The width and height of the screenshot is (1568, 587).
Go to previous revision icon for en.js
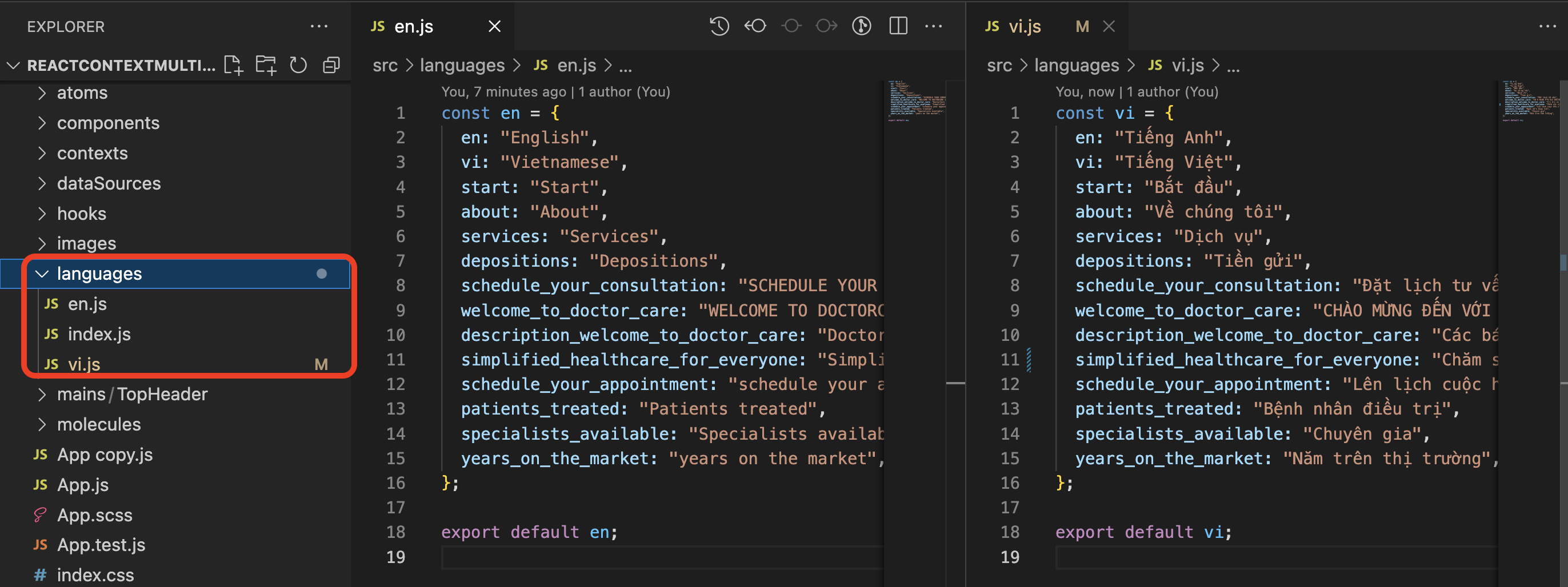pyautogui.click(x=755, y=26)
